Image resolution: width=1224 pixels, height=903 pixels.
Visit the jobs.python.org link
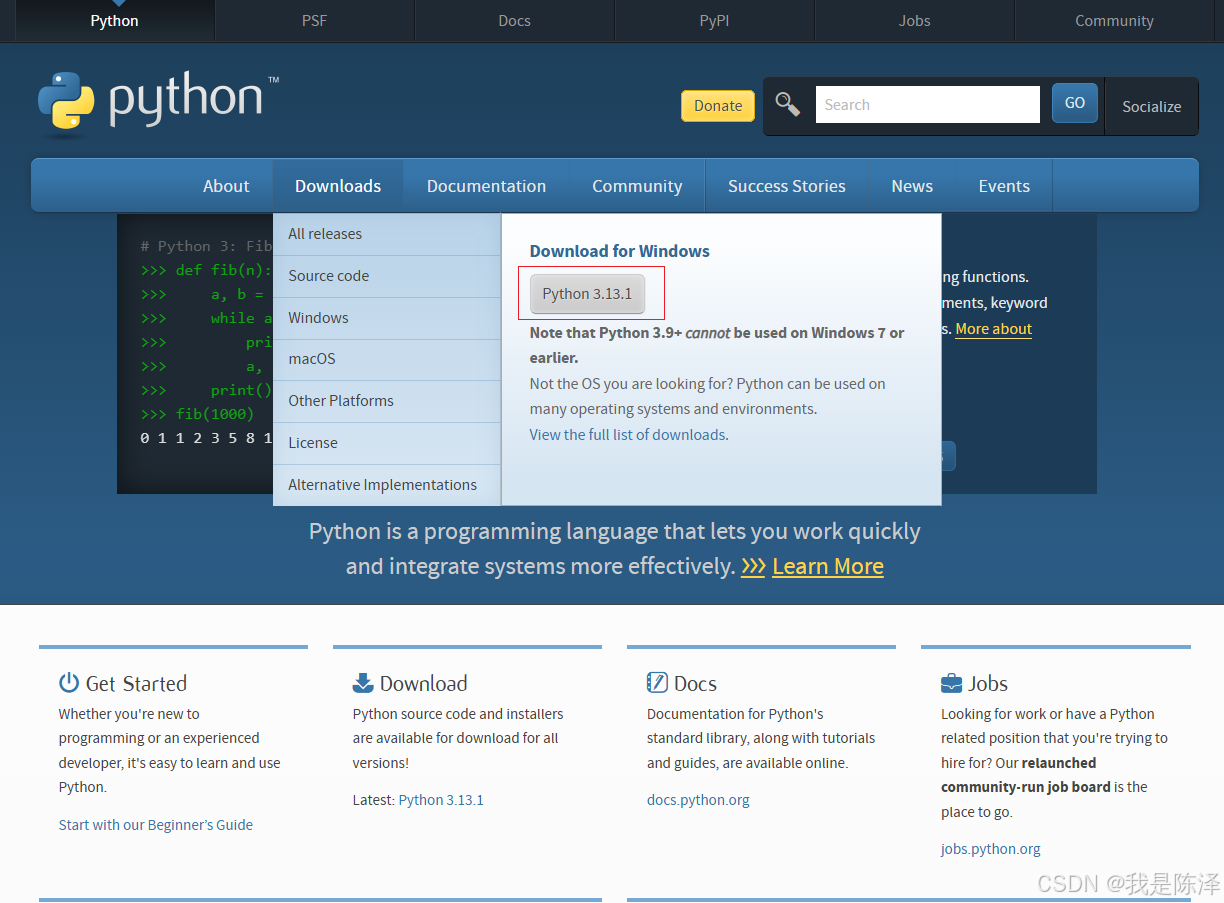pyautogui.click(x=990, y=849)
